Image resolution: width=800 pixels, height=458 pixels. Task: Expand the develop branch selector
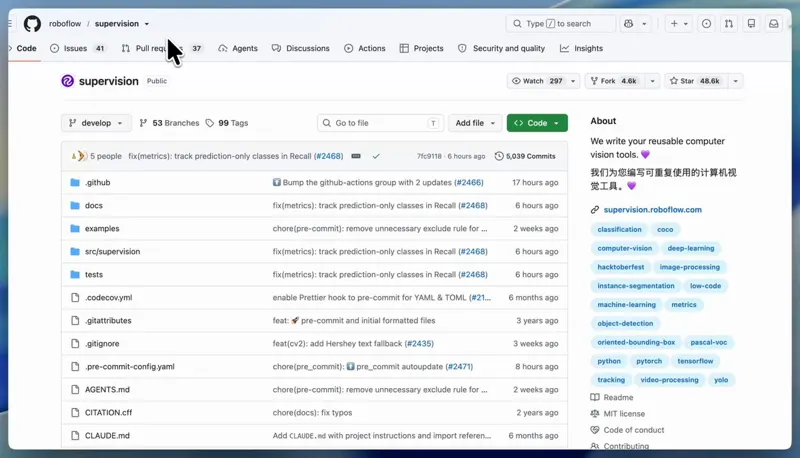96,123
